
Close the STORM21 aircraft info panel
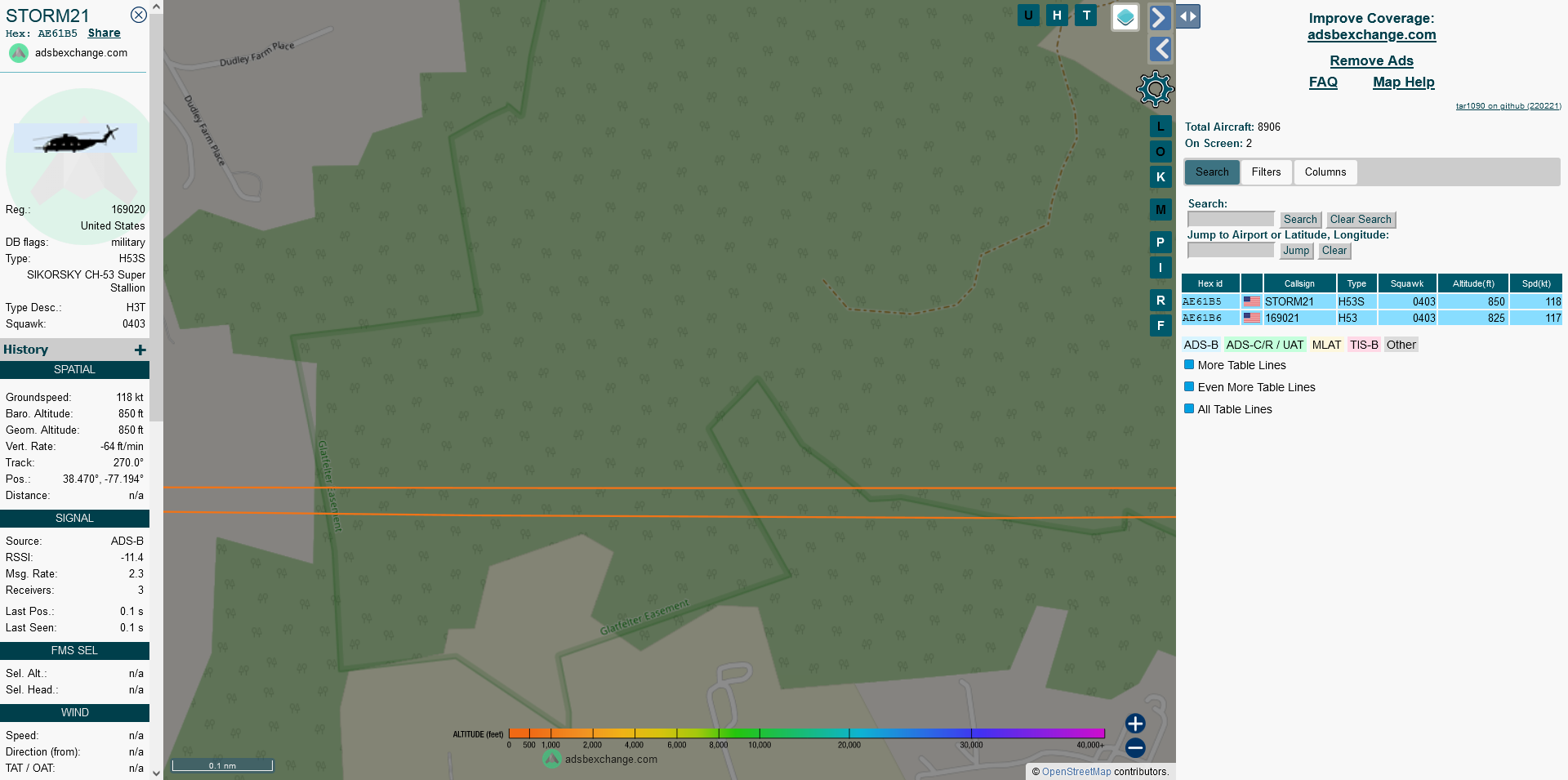click(139, 15)
